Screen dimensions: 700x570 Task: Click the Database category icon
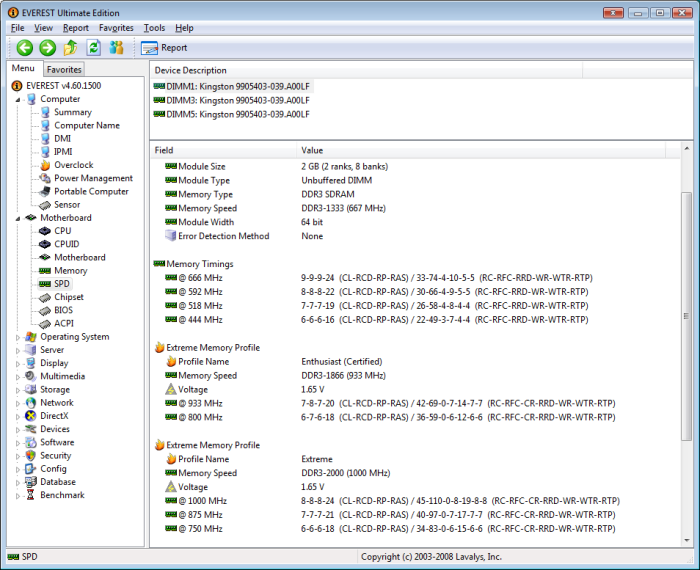point(30,482)
